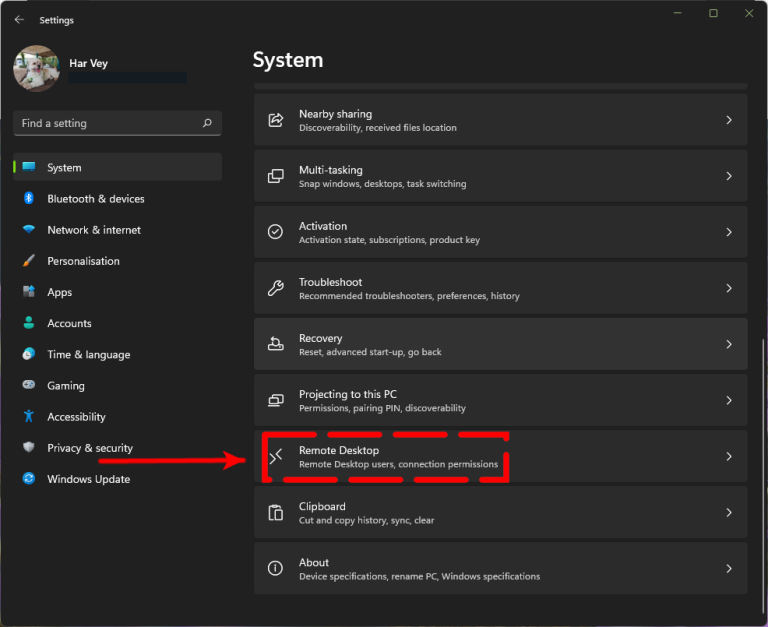Open Personalisation settings

click(x=118, y=261)
